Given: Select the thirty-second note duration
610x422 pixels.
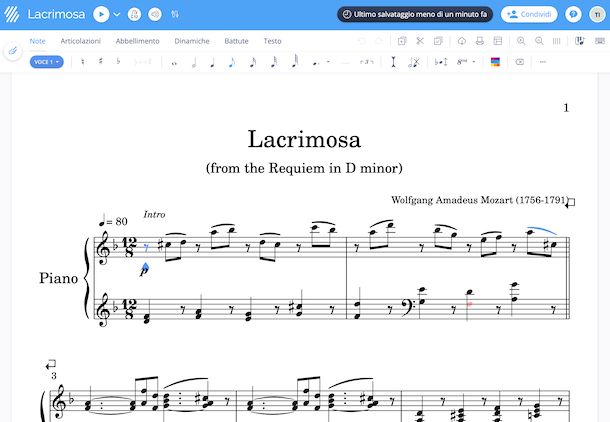Looking at the screenshot, I should coord(274,62).
